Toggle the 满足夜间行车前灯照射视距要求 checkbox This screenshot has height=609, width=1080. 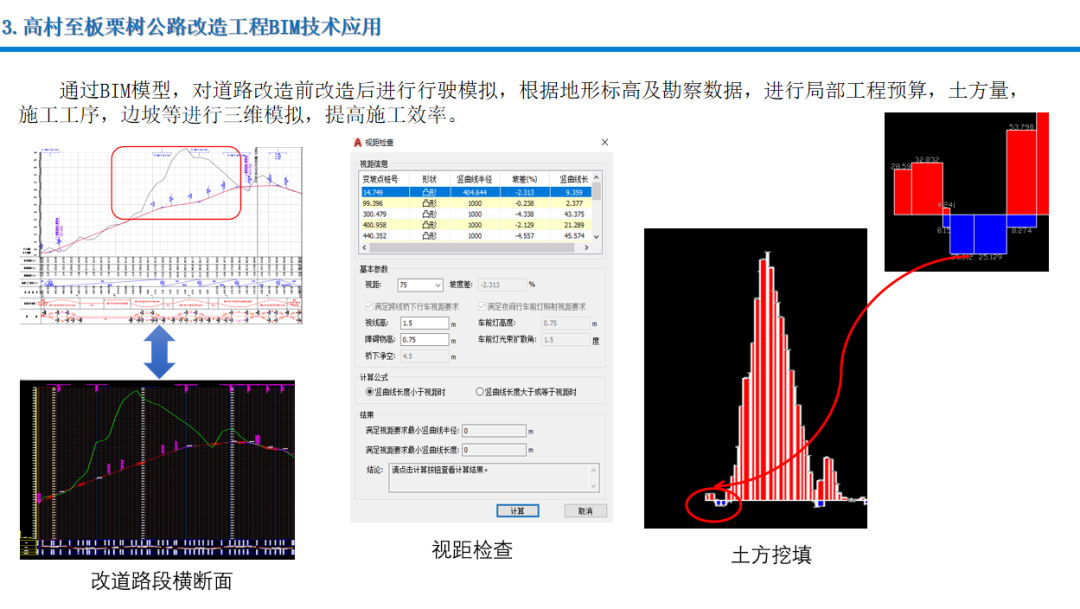482,306
